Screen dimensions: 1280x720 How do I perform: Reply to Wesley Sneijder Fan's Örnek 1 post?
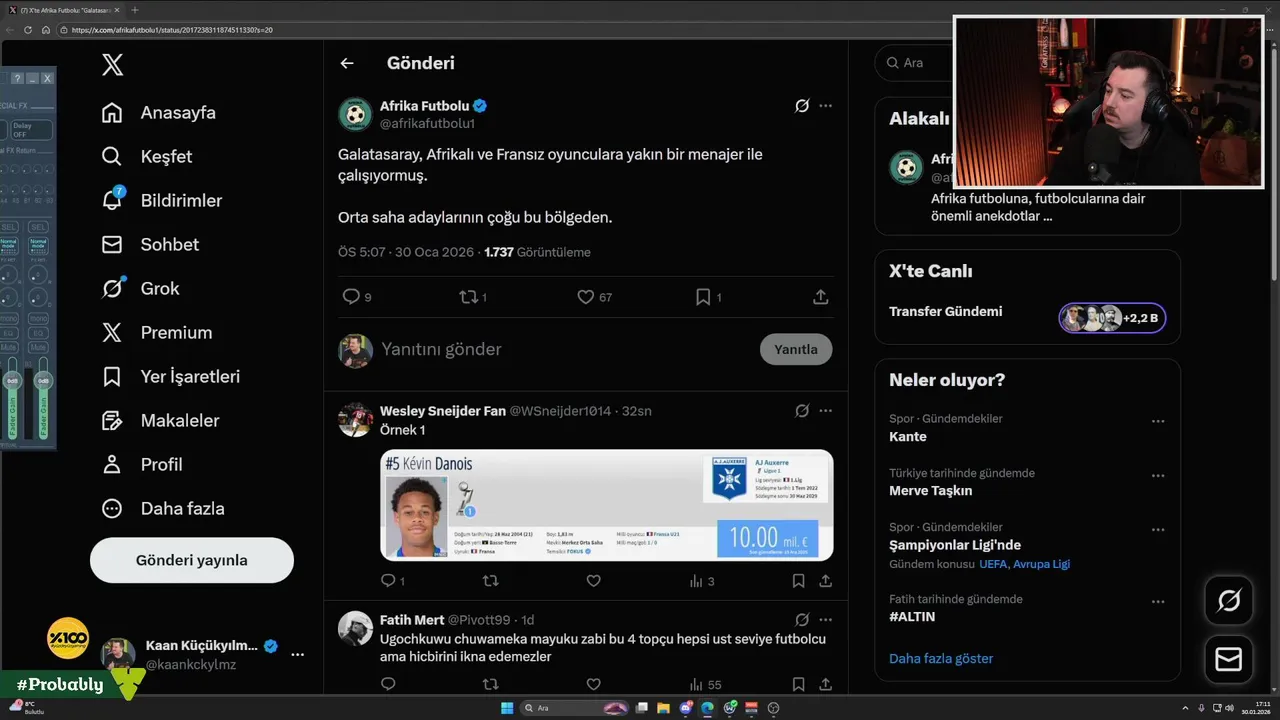point(388,580)
